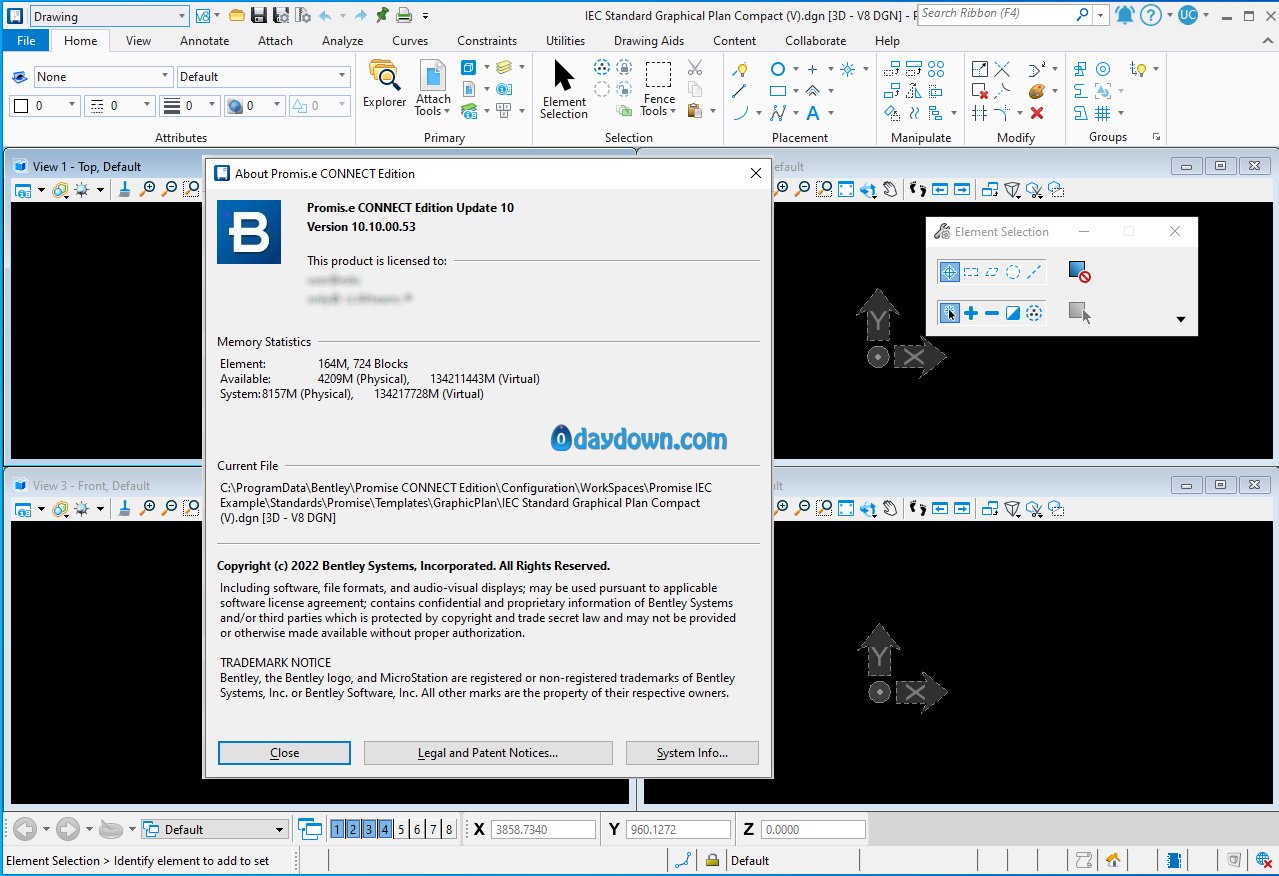Image resolution: width=1279 pixels, height=876 pixels.
Task: Click the Place Block rectangle tool
Action: pos(778,91)
